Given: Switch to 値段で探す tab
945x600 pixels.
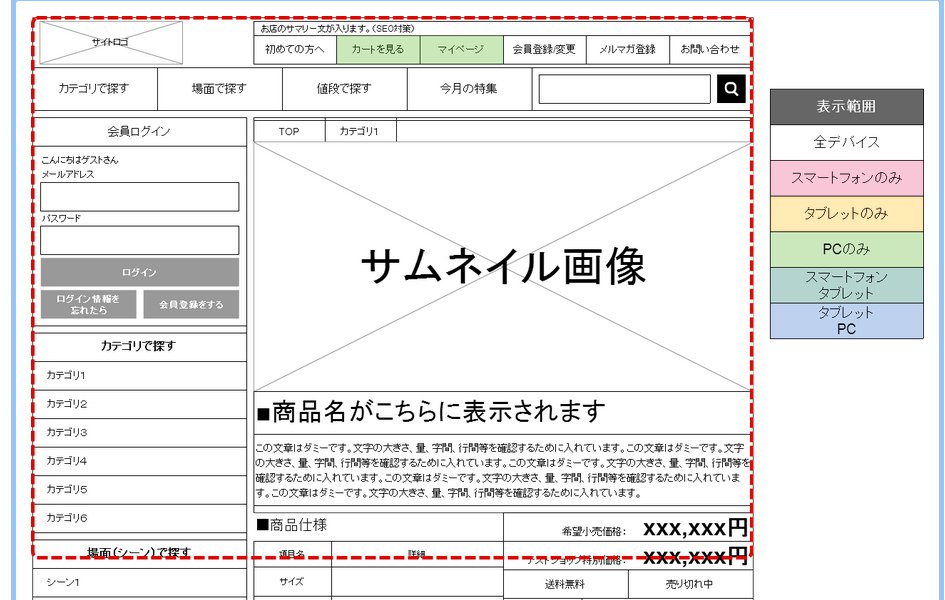Looking at the screenshot, I should point(344,89).
